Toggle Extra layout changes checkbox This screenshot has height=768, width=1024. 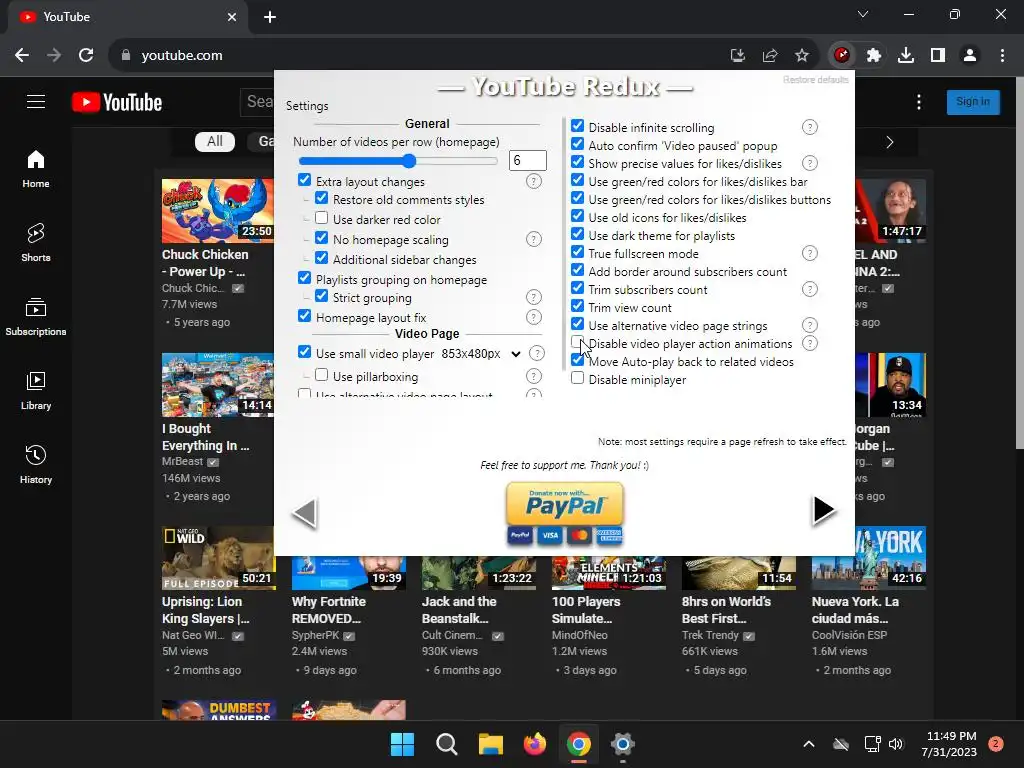tap(304, 180)
